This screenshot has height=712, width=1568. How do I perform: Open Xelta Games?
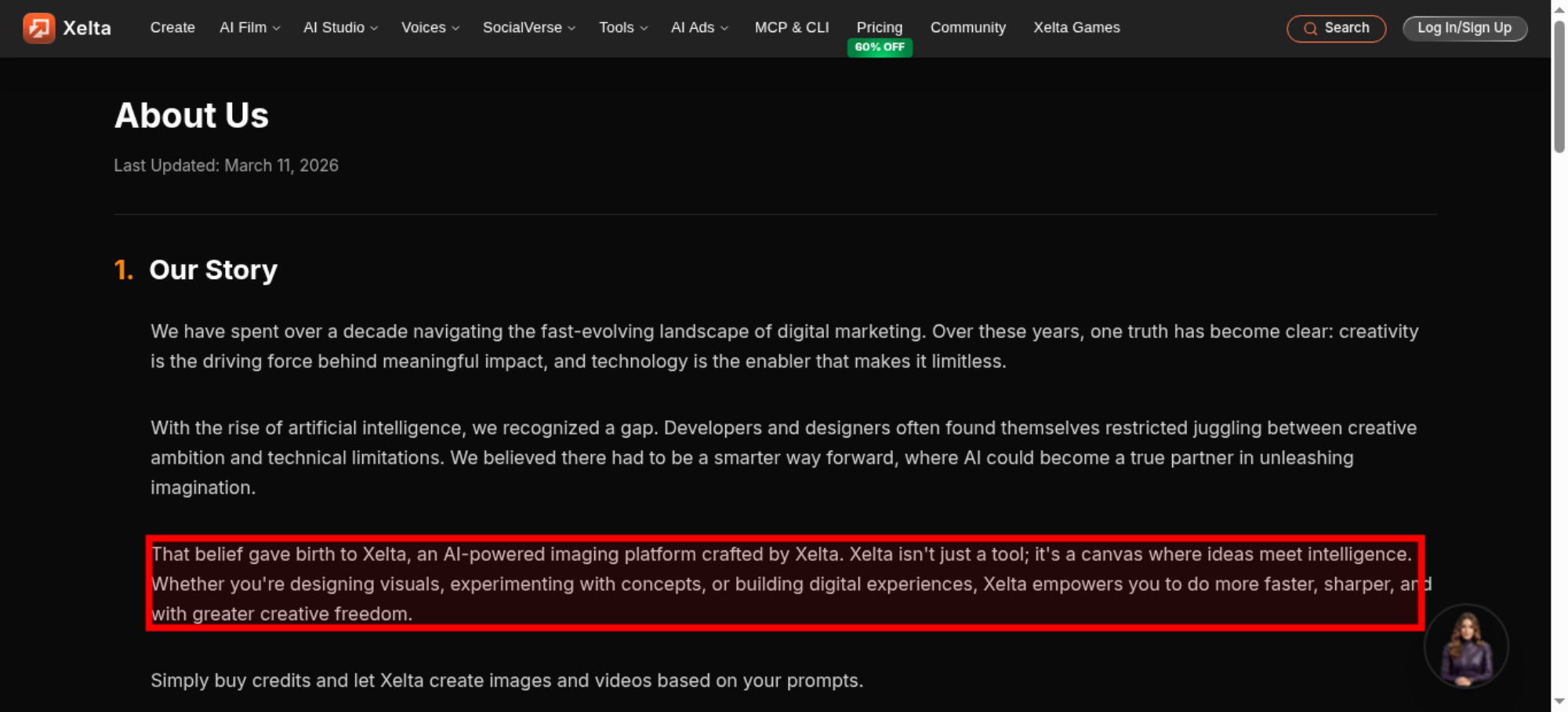point(1076,27)
